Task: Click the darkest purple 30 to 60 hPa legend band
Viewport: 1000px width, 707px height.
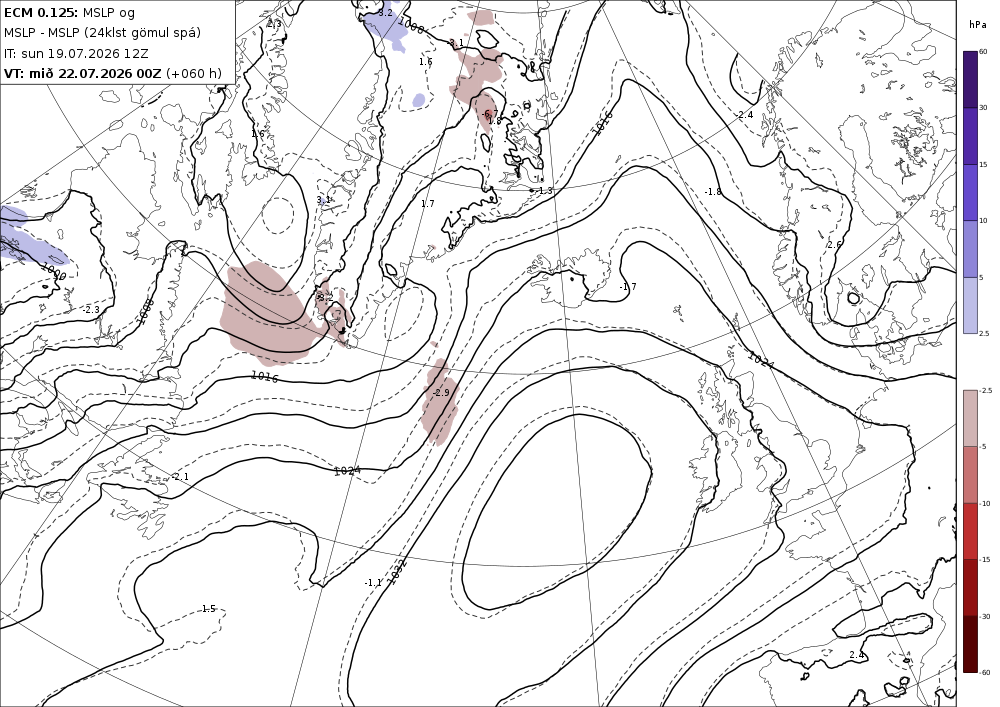Action: [x=970, y=80]
